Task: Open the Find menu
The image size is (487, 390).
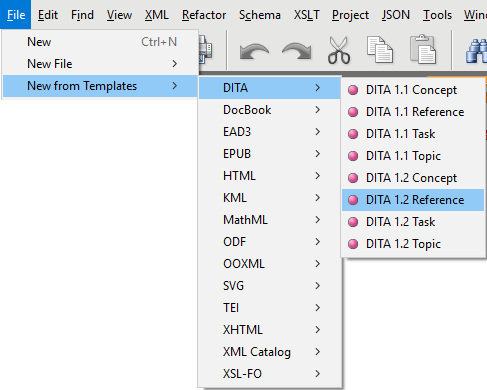Action: click(82, 15)
